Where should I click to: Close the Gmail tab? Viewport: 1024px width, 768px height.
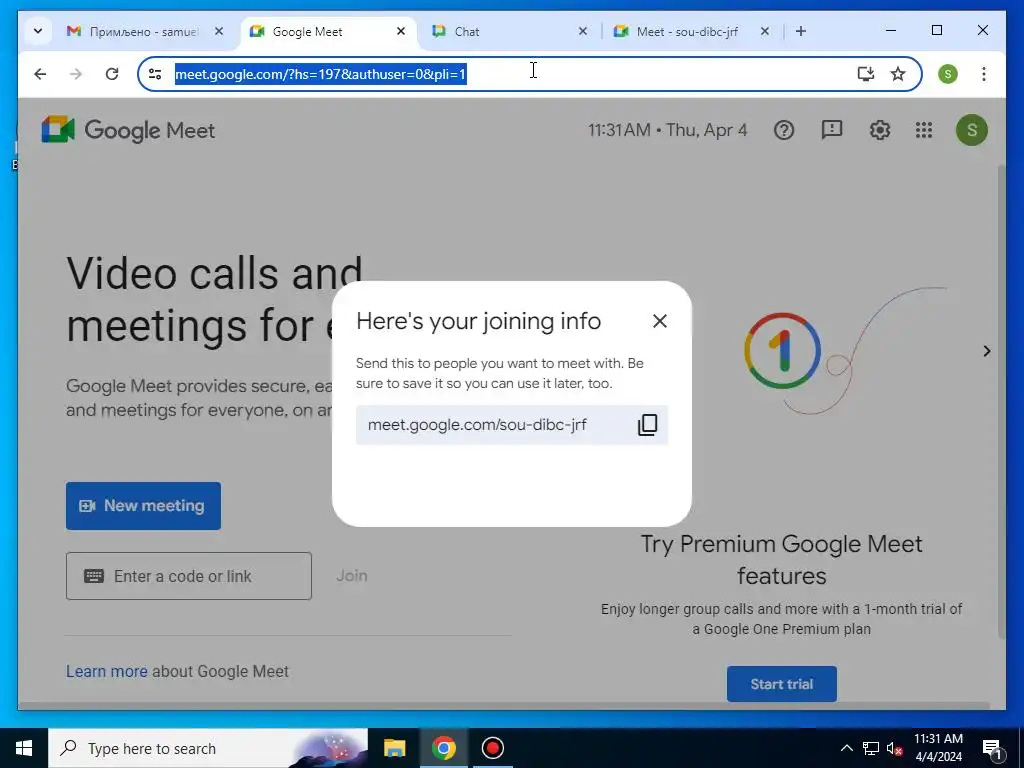click(x=219, y=31)
